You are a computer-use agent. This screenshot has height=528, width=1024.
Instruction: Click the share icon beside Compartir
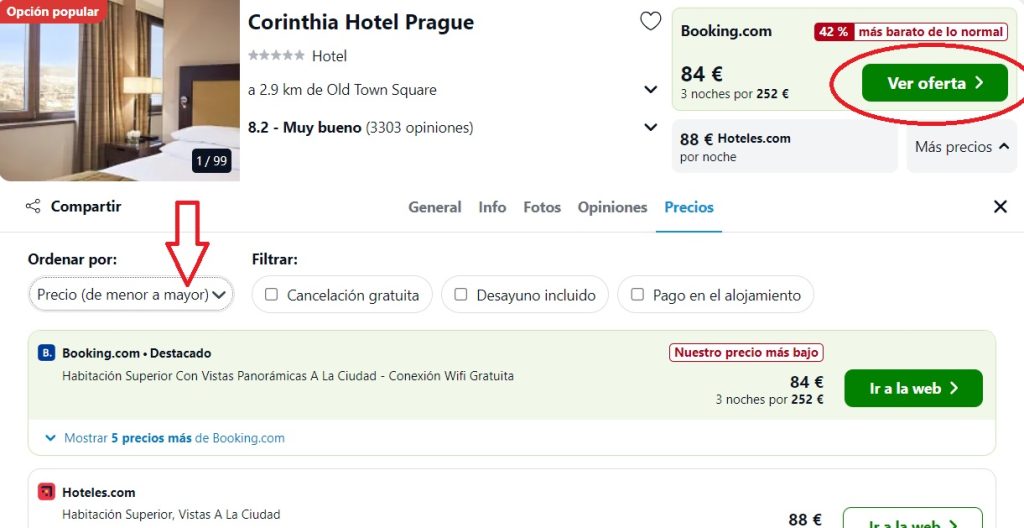click(x=33, y=206)
